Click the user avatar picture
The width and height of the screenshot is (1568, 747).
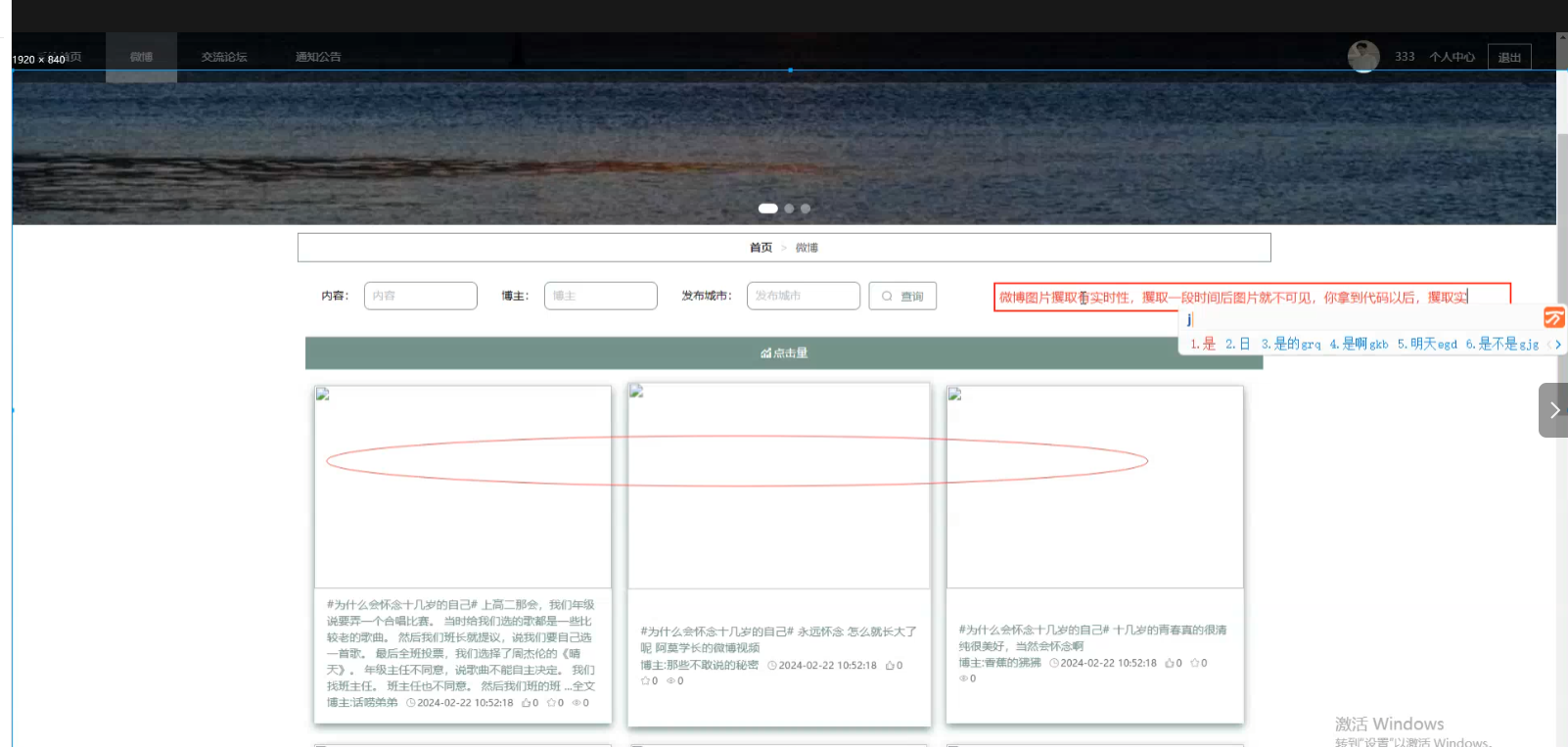click(1363, 56)
